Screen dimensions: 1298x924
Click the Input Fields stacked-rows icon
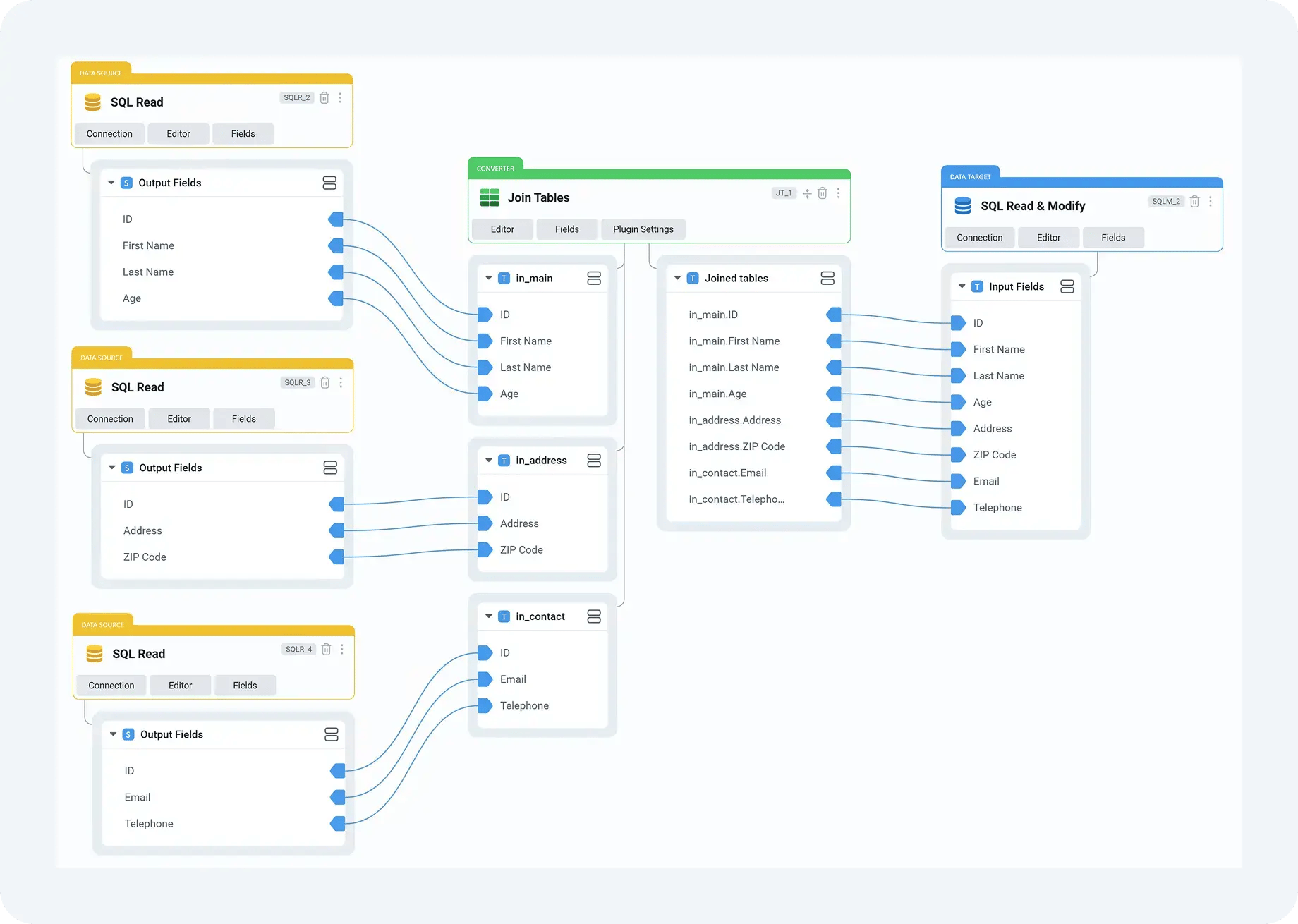pos(1067,286)
